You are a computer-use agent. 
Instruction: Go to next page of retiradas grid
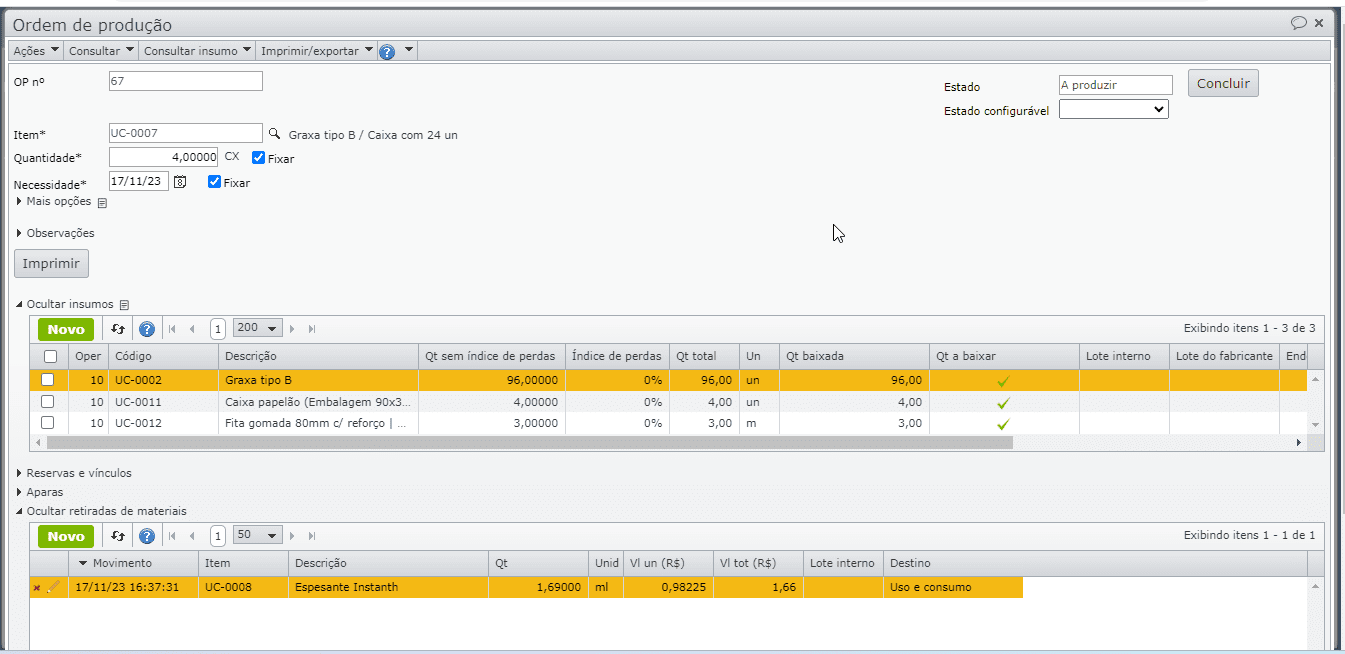pyautogui.click(x=292, y=536)
